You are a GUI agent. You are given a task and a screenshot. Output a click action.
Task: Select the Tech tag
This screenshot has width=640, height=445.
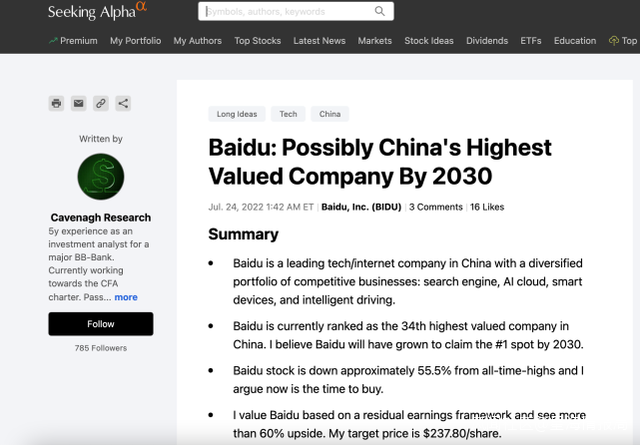tap(288, 114)
